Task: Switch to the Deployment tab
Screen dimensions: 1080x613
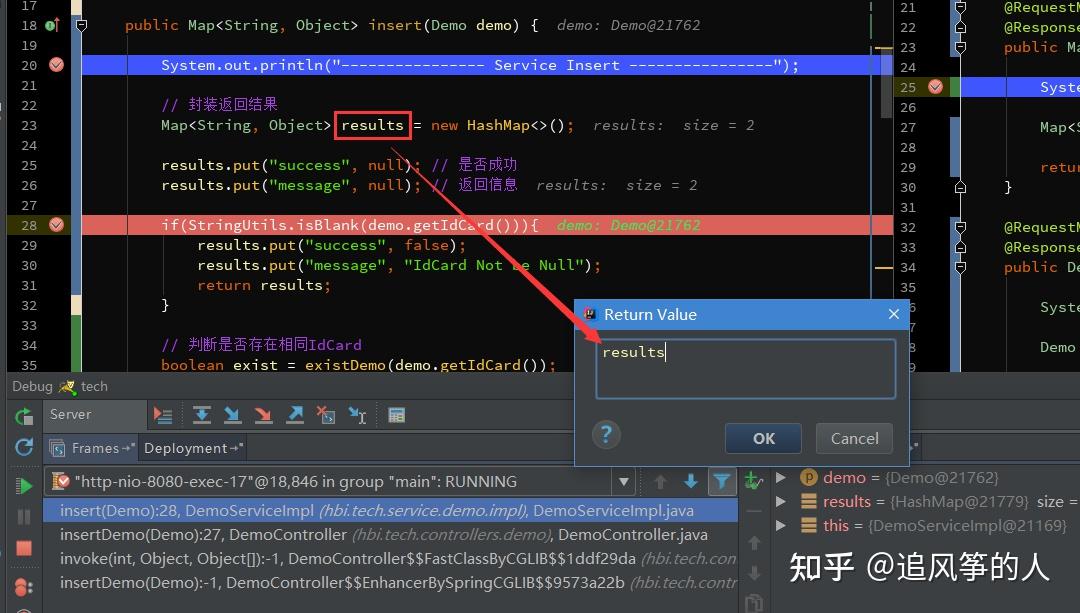Action: click(193, 448)
